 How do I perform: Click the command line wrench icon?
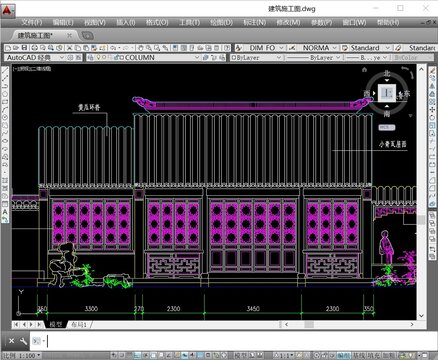[23, 341]
